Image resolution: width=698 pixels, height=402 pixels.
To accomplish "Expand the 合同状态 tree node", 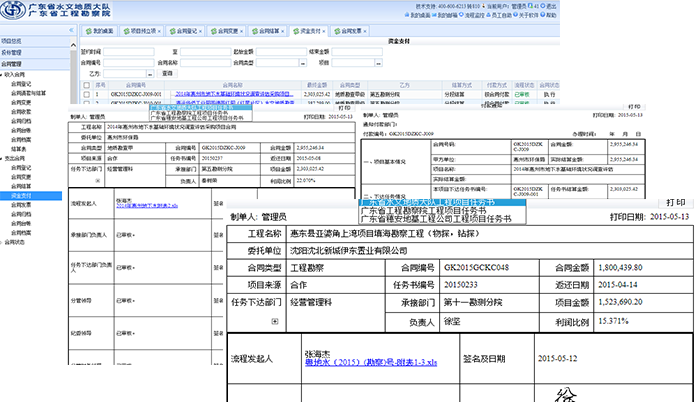I will (x=2, y=243).
